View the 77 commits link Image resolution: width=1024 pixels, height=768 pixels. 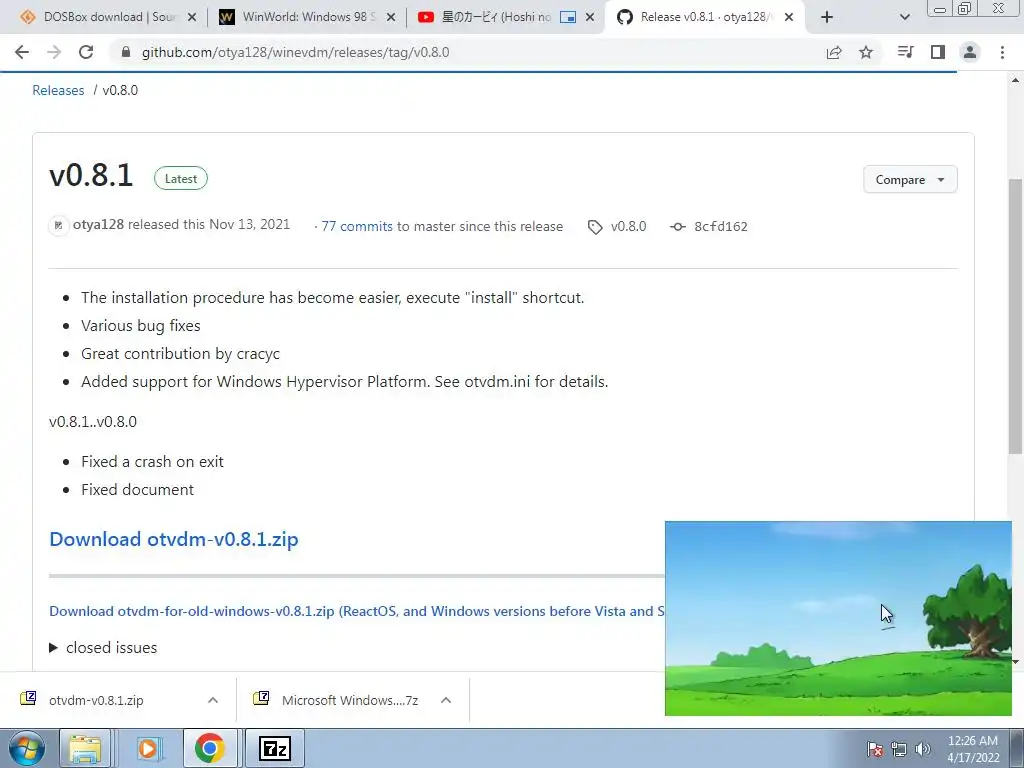pyautogui.click(x=357, y=226)
